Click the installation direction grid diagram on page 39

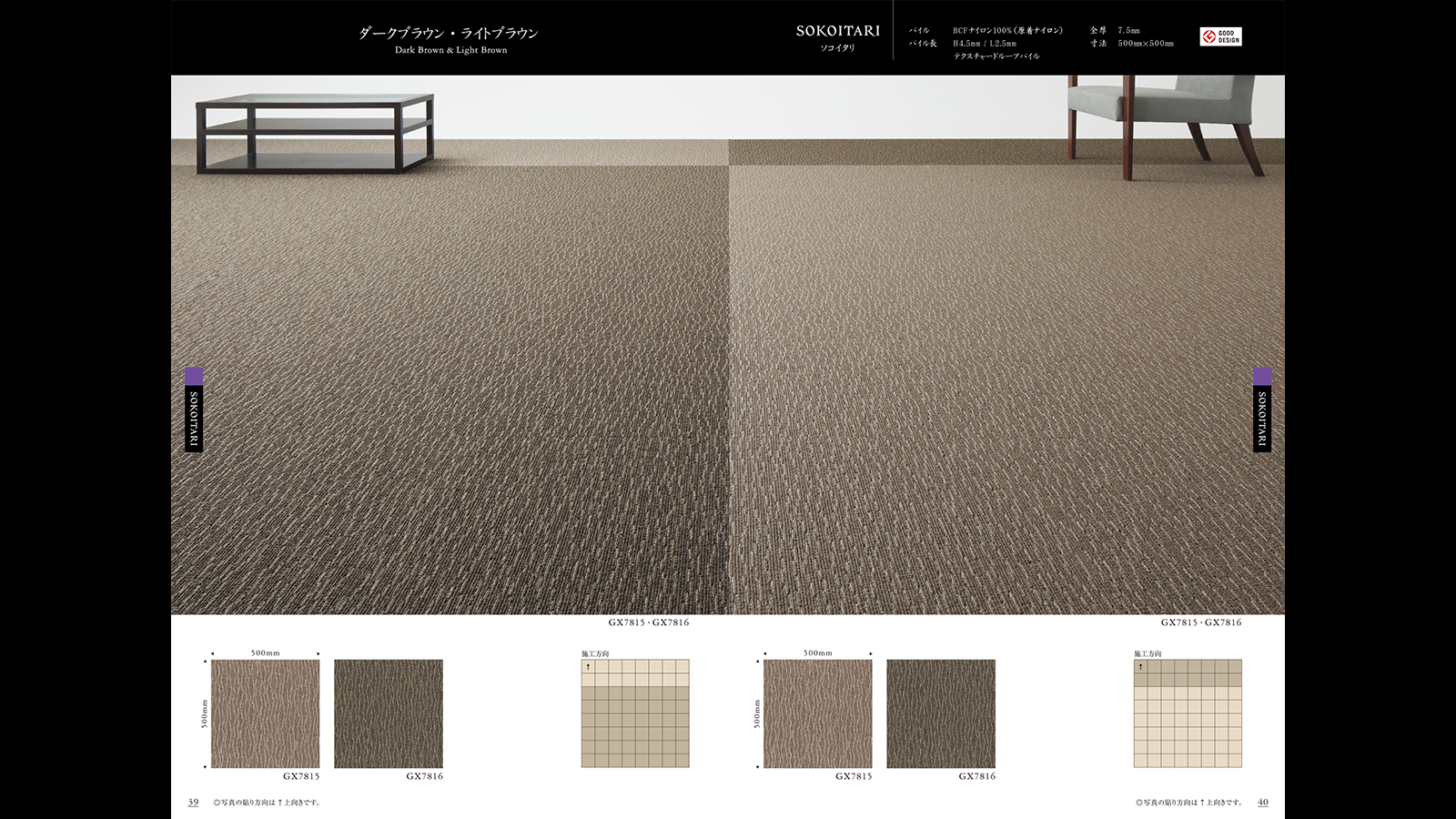pos(635,713)
